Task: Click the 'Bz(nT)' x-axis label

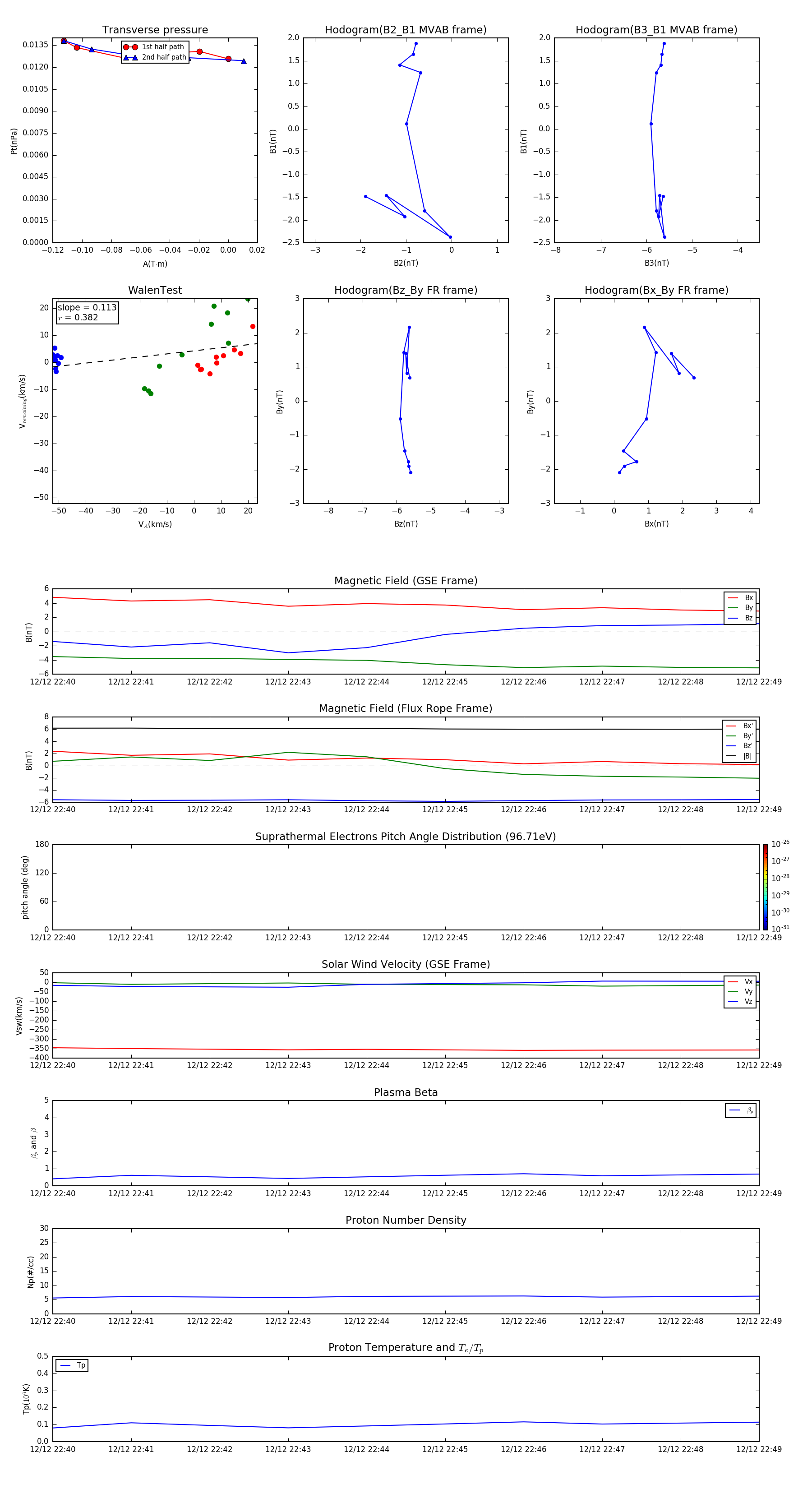Action: point(406,524)
